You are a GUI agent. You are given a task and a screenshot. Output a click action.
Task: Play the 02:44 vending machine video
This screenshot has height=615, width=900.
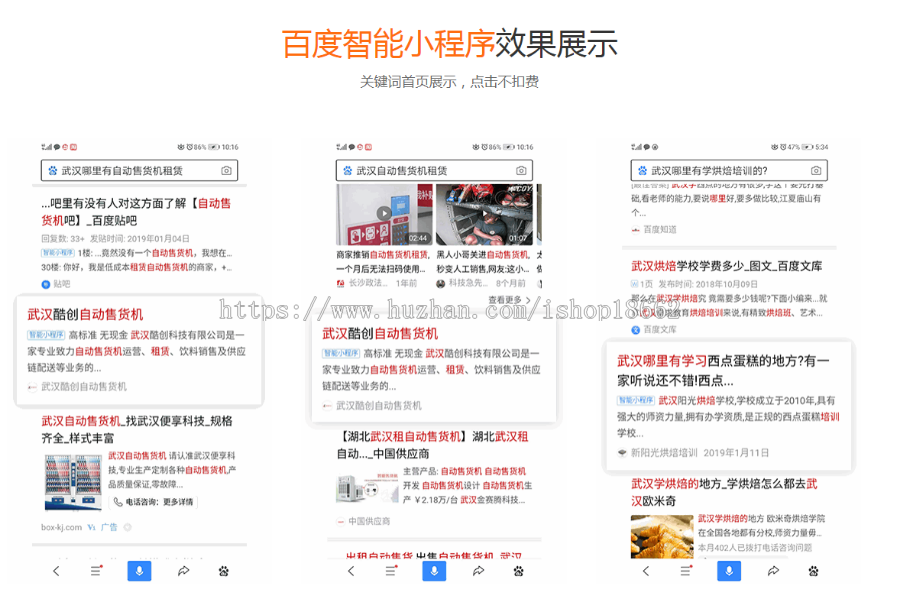pyautogui.click(x=384, y=214)
